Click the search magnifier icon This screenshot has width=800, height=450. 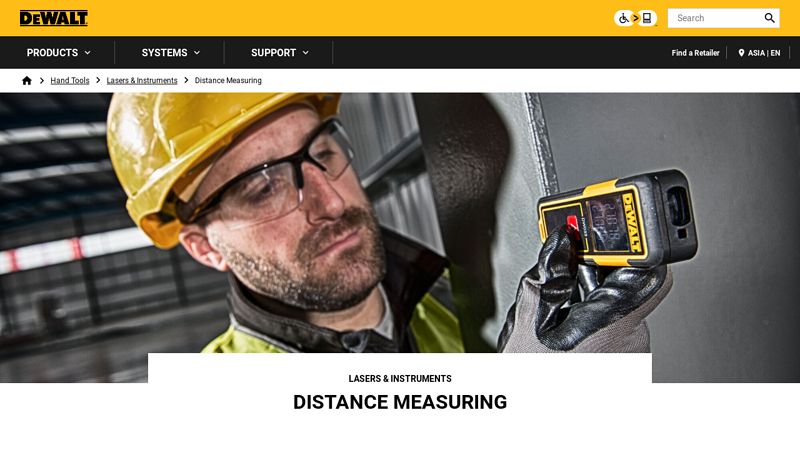[769, 18]
